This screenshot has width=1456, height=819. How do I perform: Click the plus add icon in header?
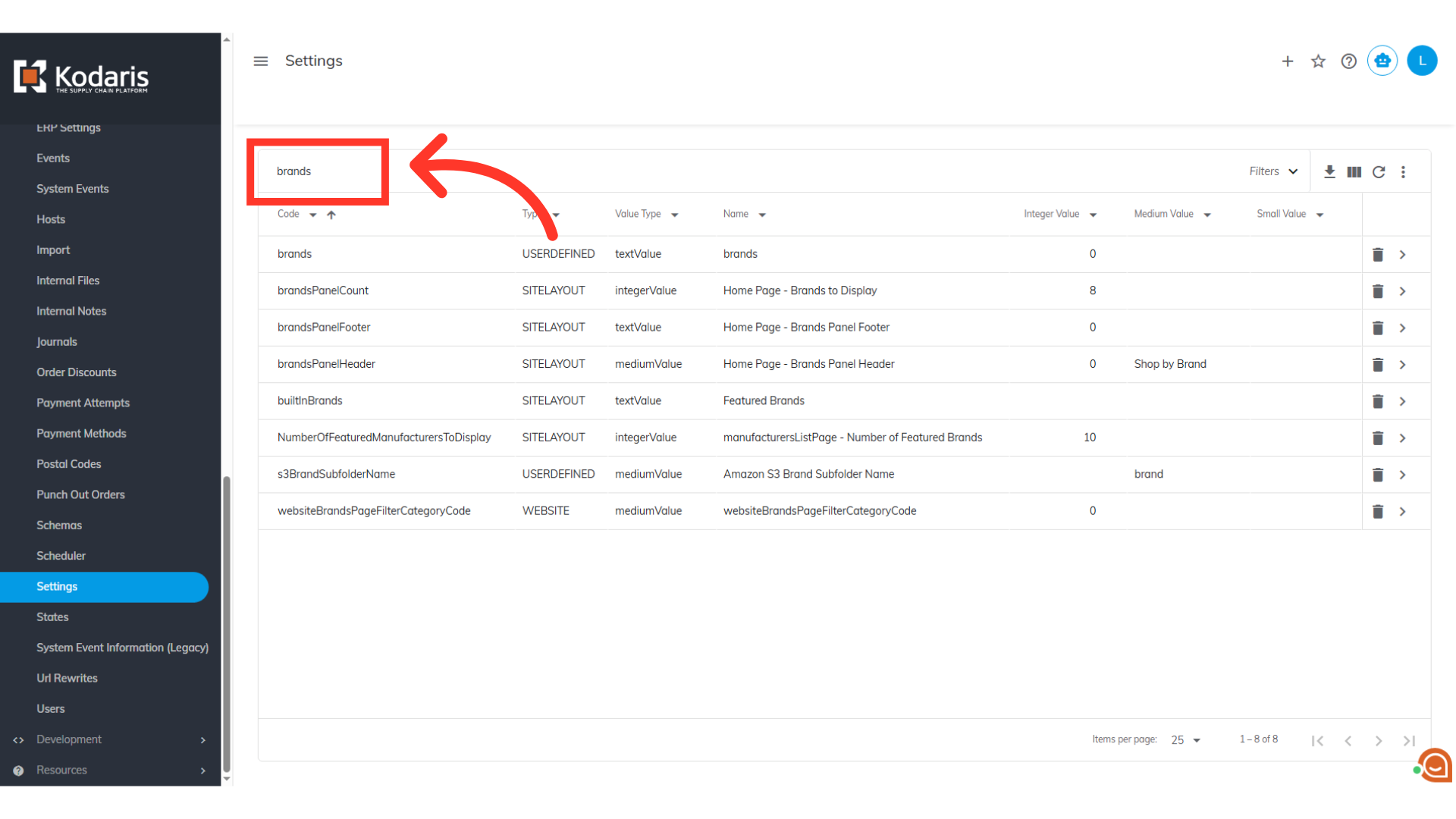(1288, 61)
